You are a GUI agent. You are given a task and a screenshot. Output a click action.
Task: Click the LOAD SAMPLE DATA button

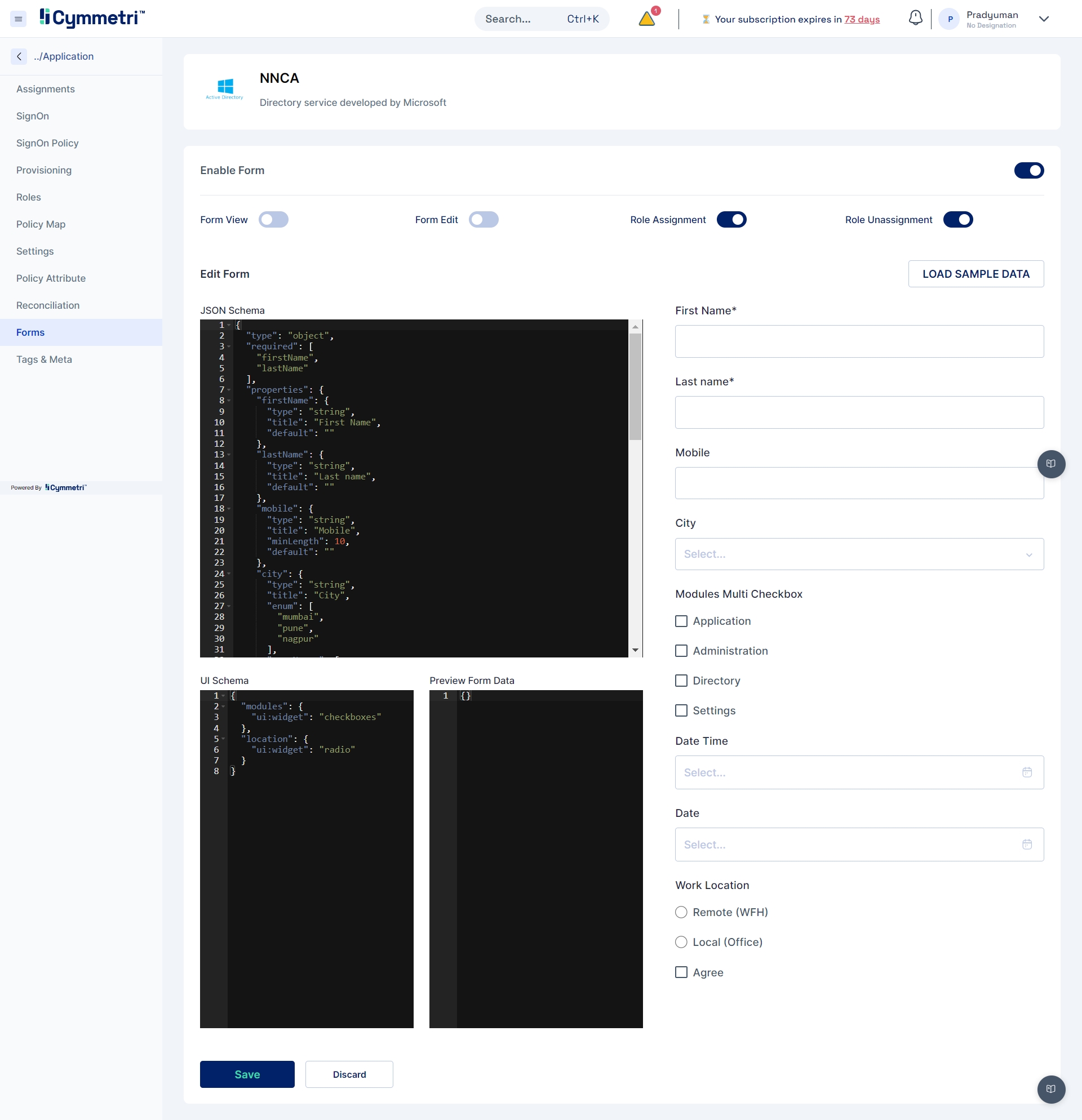click(975, 274)
